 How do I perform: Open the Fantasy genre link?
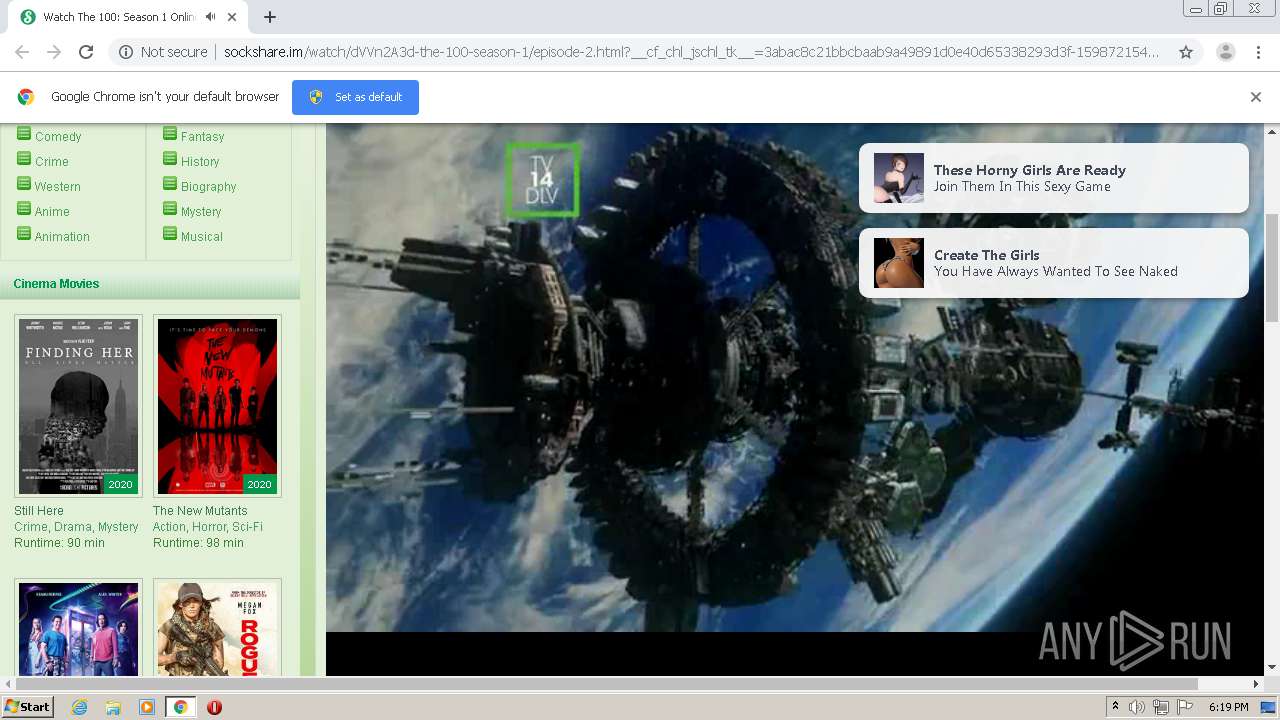click(202, 137)
